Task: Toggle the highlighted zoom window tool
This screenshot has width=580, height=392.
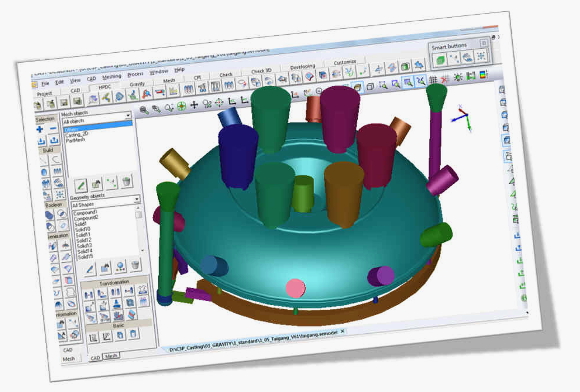Action: [x=408, y=82]
